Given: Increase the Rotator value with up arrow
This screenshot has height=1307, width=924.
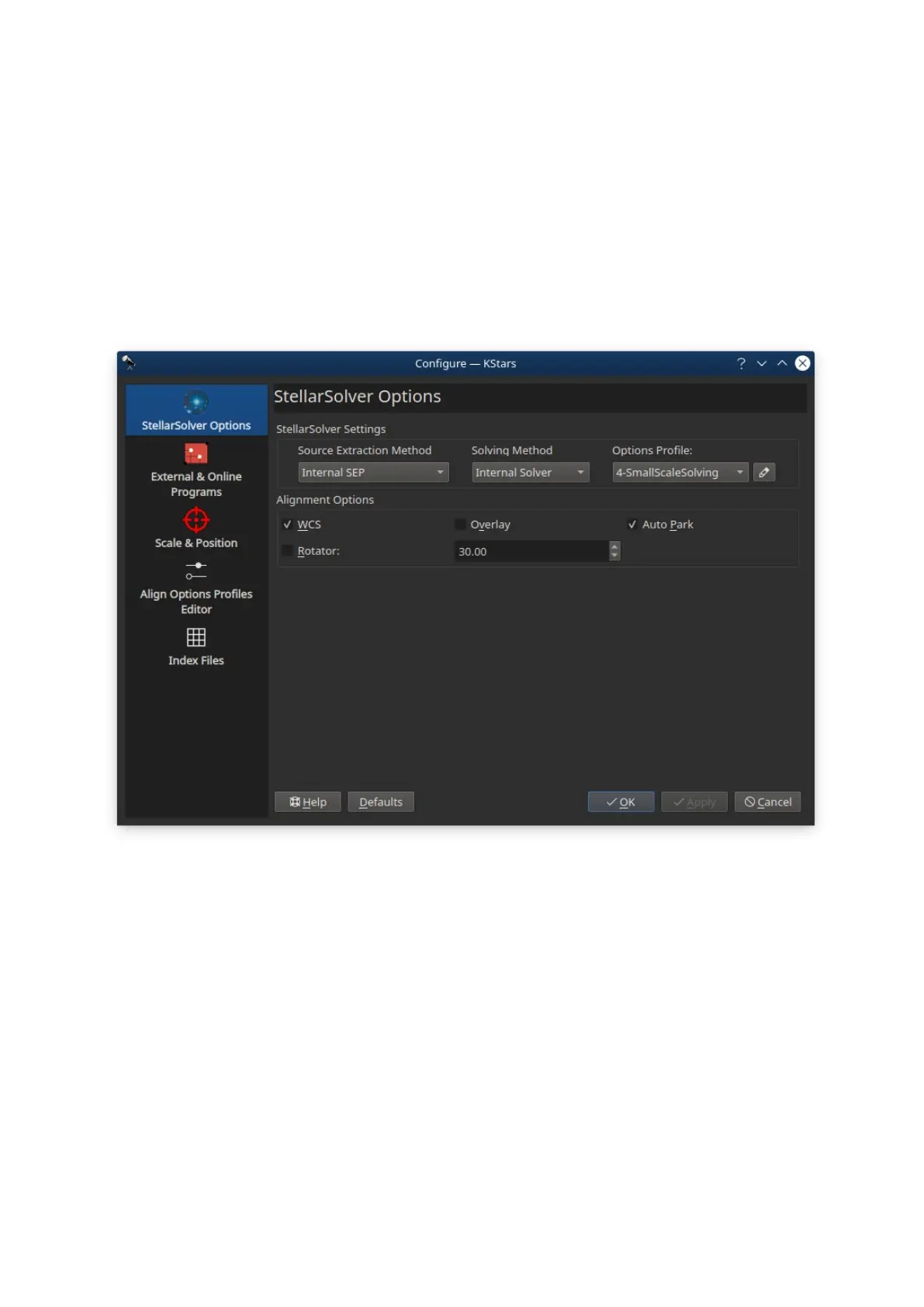Looking at the screenshot, I should point(614,546).
